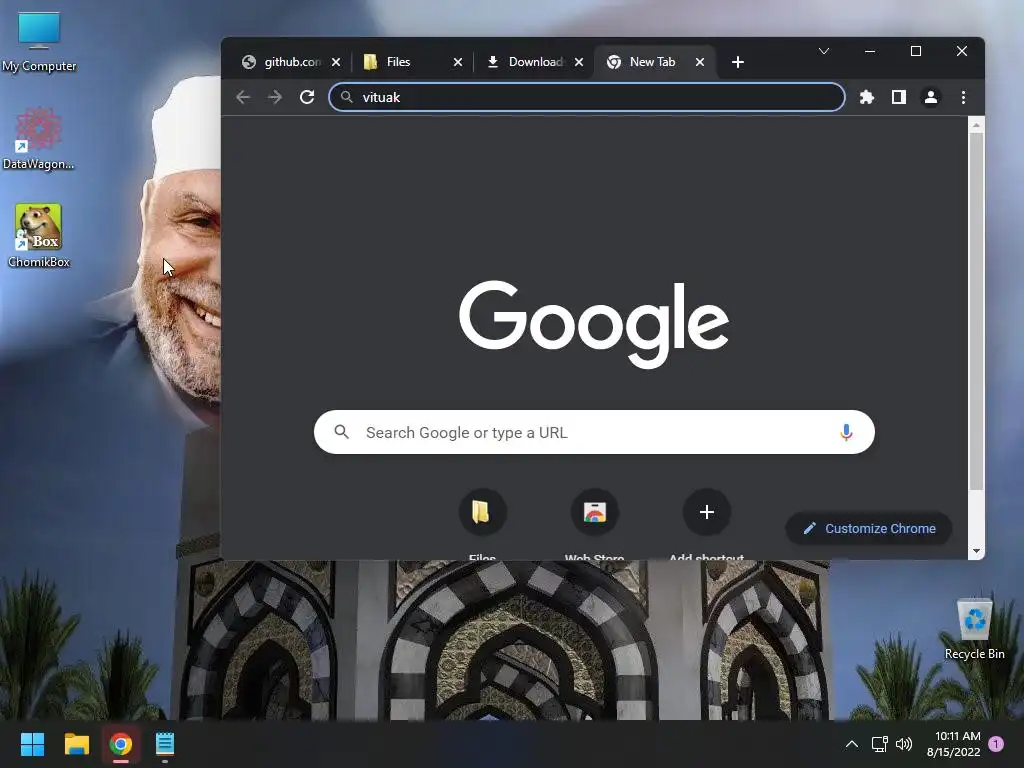
Task: Click voice search microphone icon
Action: 846,432
